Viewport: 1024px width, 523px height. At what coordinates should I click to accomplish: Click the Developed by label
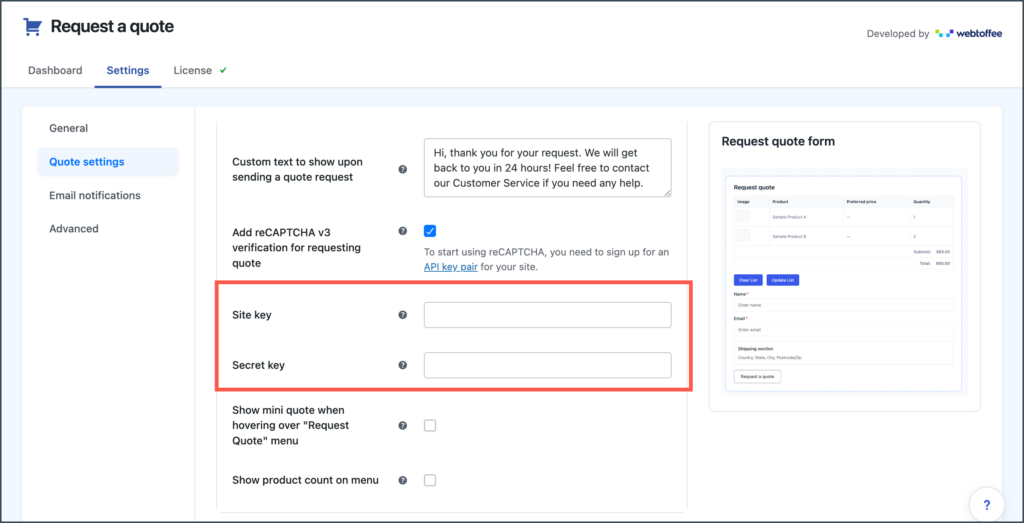pyautogui.click(x=897, y=34)
